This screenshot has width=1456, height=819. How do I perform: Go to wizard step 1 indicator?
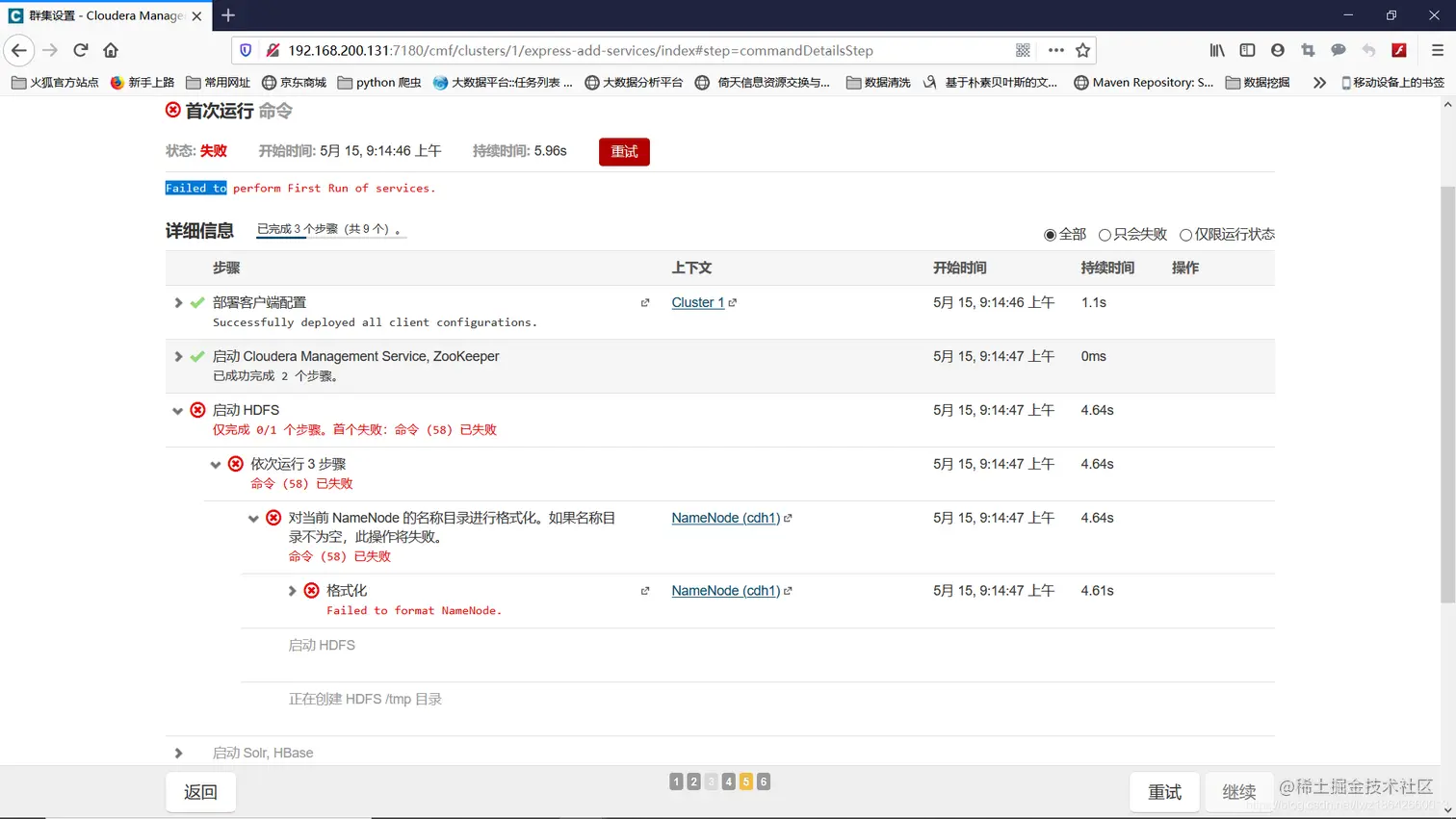tap(676, 781)
